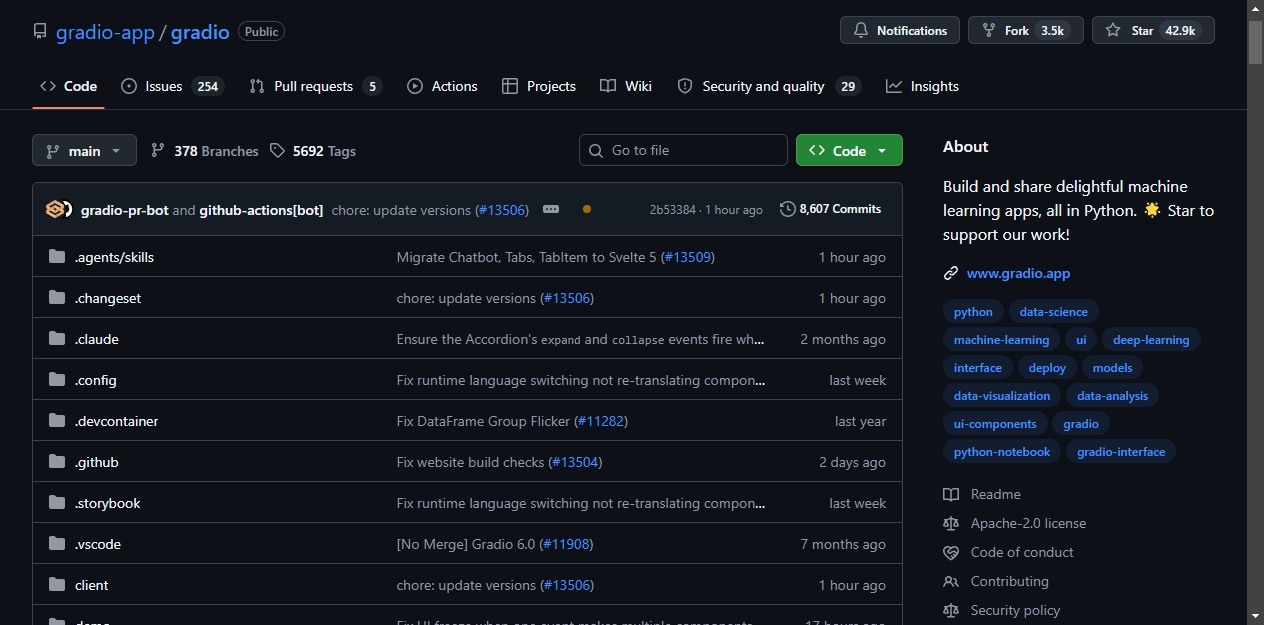Image resolution: width=1264 pixels, height=625 pixels.
Task: Open commit hash 2b53384
Action: 673,210
